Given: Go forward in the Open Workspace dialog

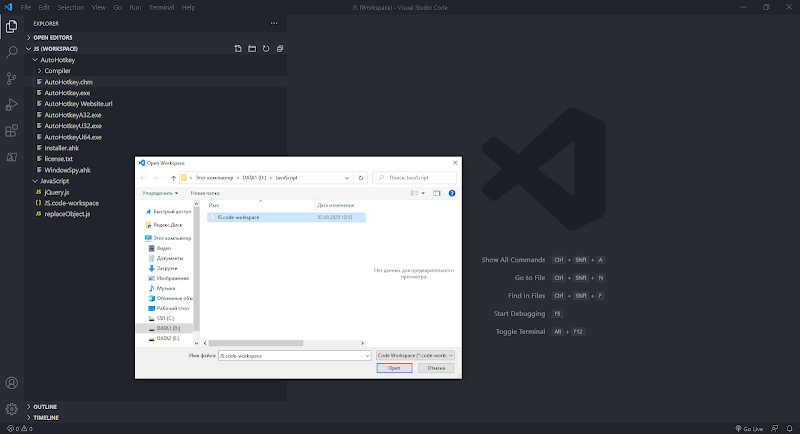Looking at the screenshot, I should 155,178.
